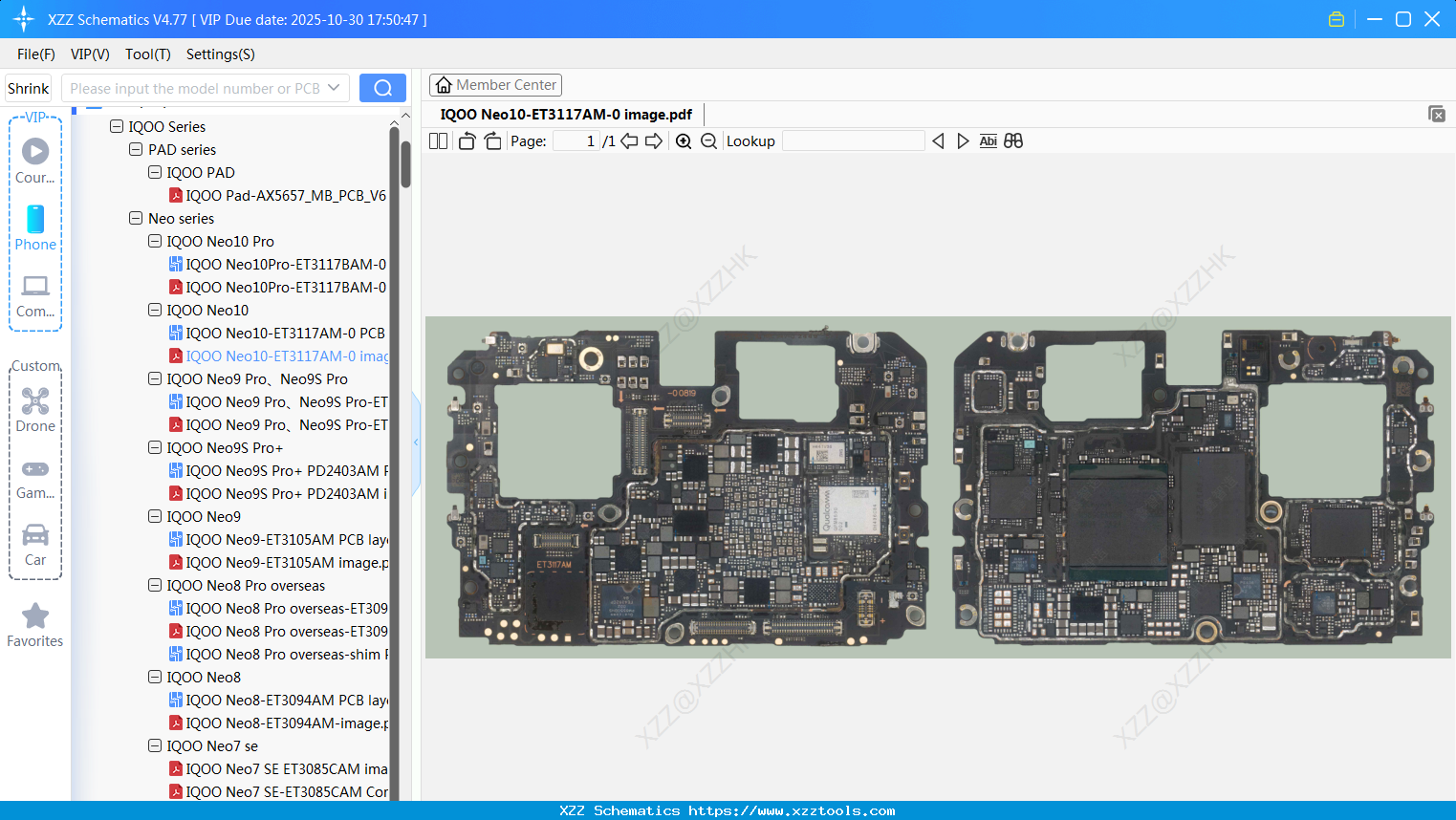Open IQOO Neo8-ET3094AM PCB layout file
1456x820 pixels.
pos(279,700)
